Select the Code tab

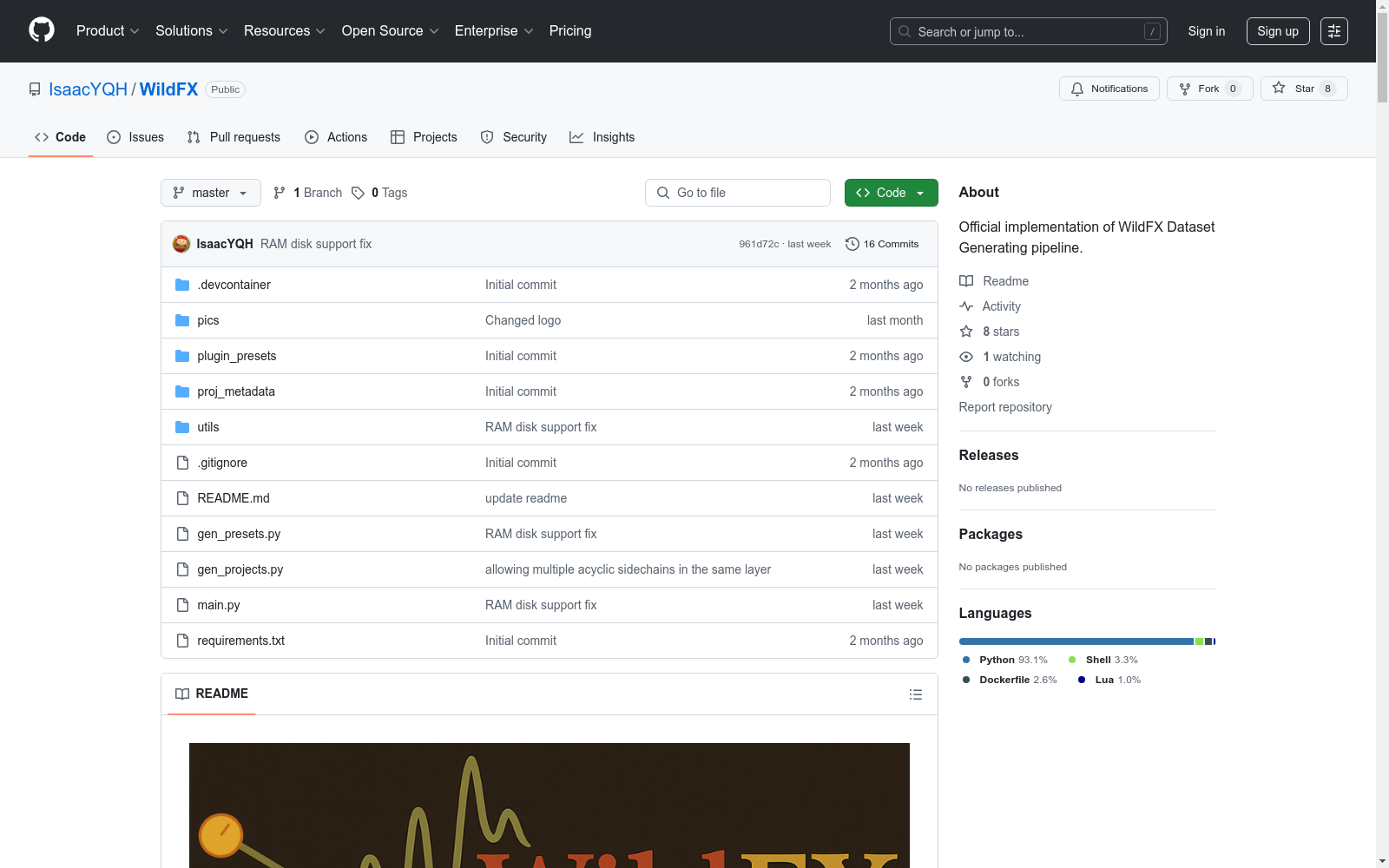pos(60,137)
